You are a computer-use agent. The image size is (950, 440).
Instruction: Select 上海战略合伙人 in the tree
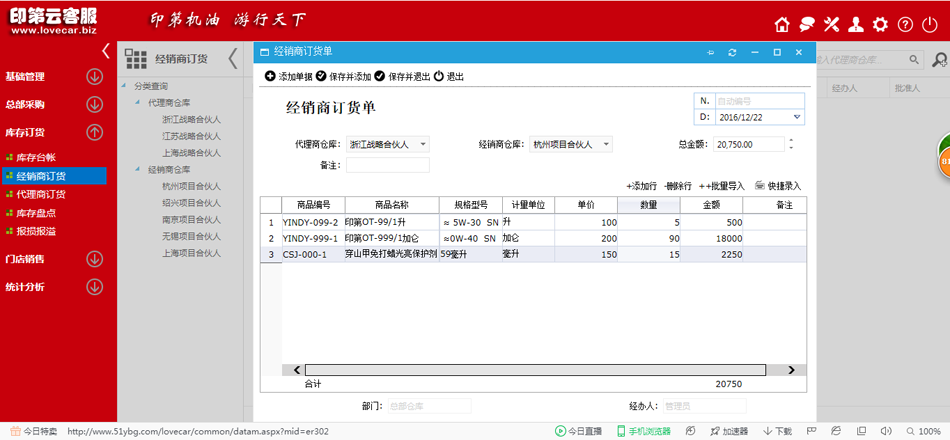click(191, 153)
